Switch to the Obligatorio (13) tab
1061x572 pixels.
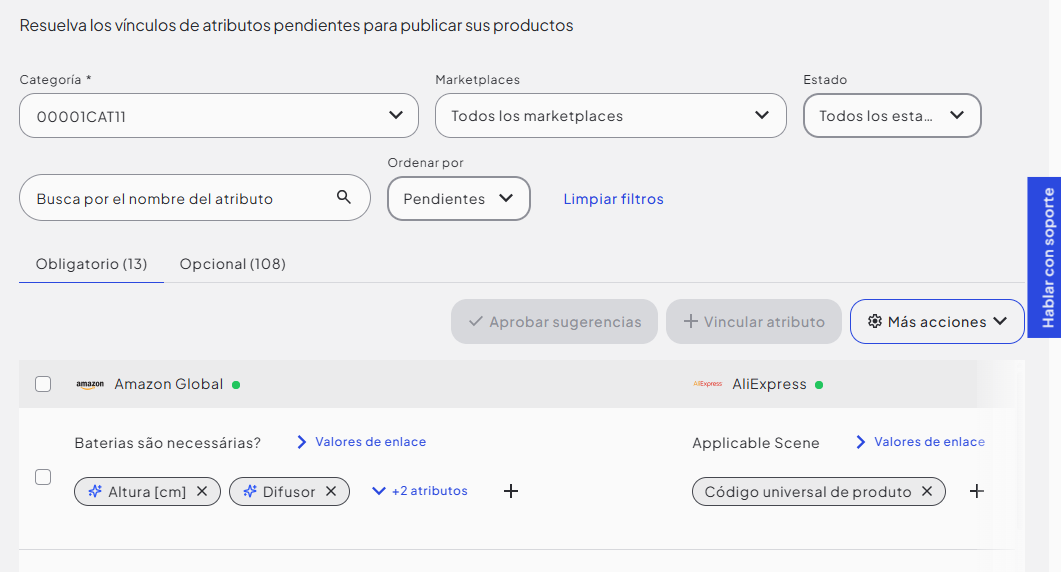(91, 264)
